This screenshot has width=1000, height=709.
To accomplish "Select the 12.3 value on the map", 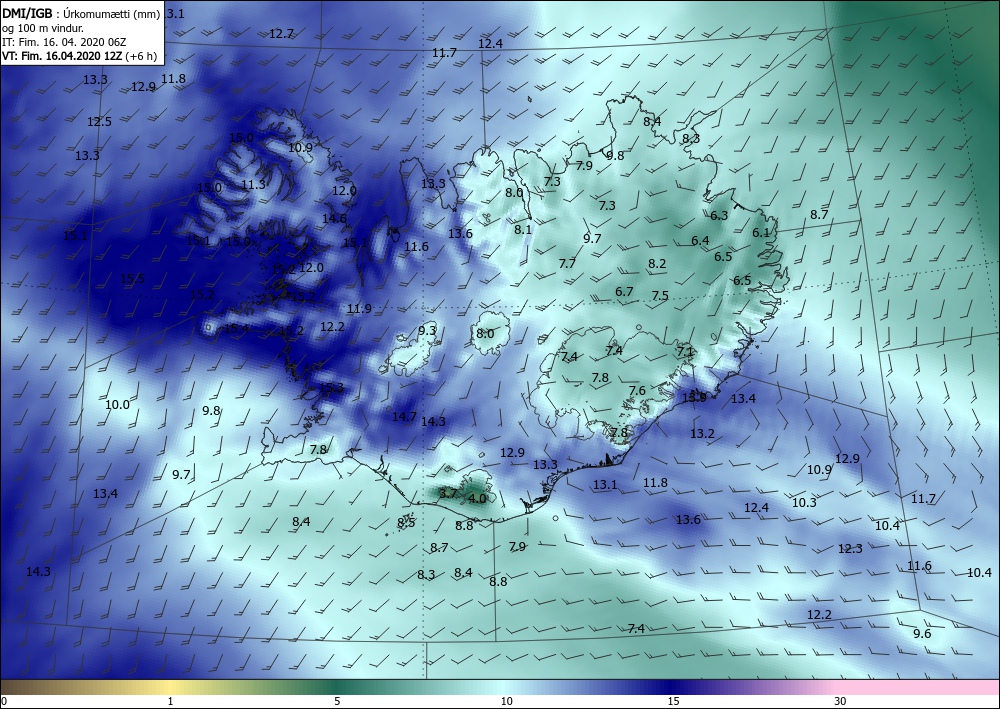I will (849, 548).
